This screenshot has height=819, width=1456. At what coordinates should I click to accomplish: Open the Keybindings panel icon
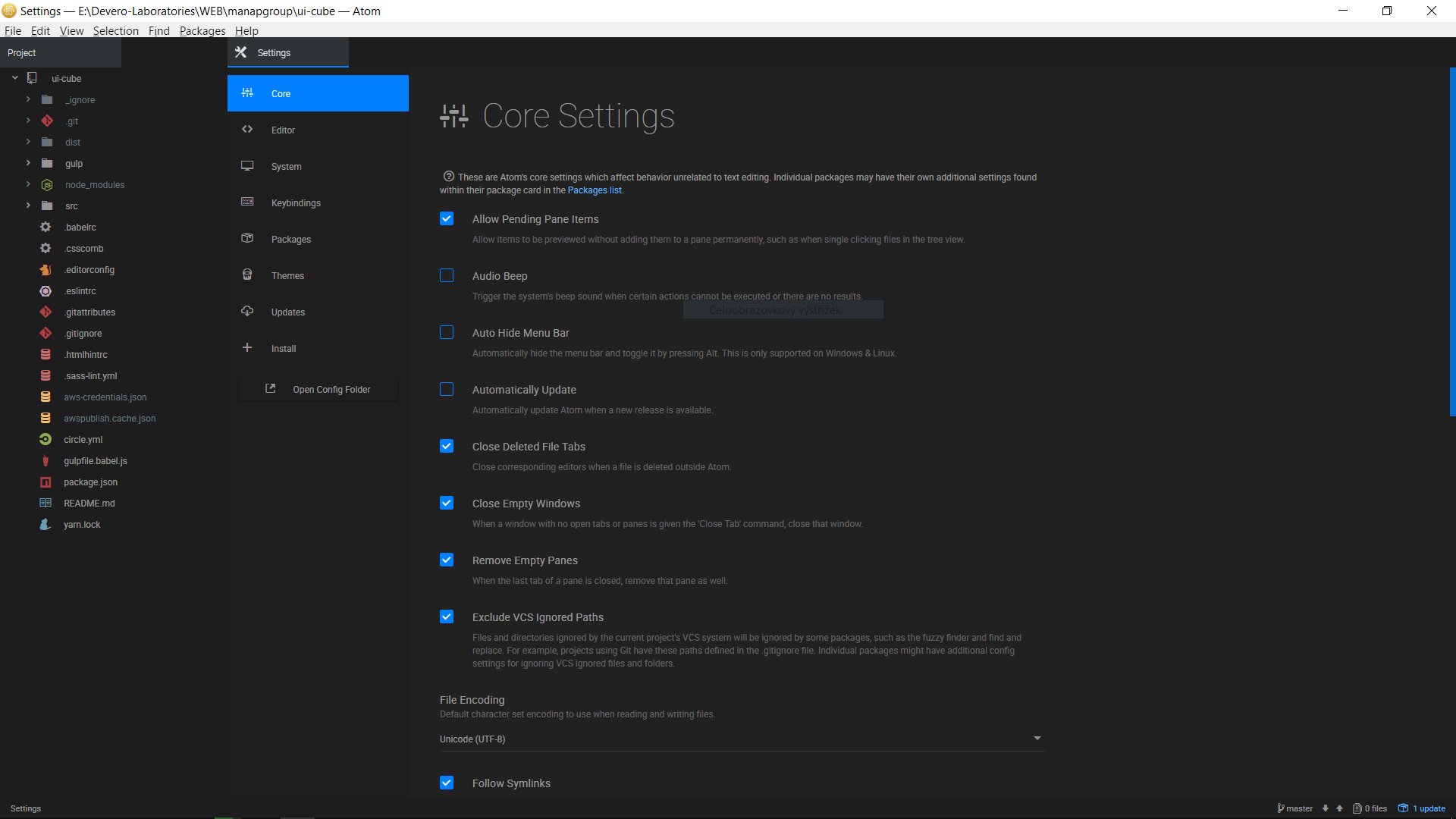click(x=246, y=202)
